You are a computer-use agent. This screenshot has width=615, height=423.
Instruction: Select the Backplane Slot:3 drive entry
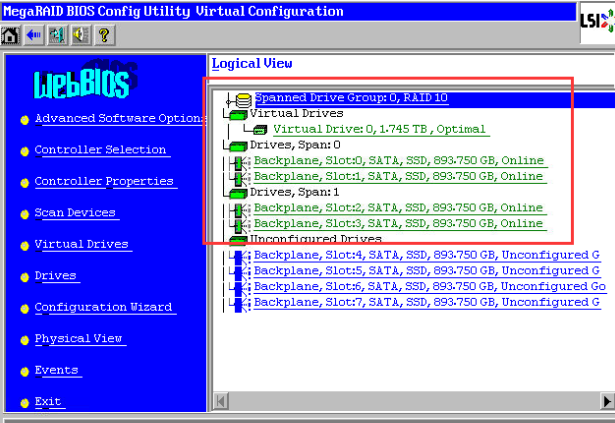point(398,224)
